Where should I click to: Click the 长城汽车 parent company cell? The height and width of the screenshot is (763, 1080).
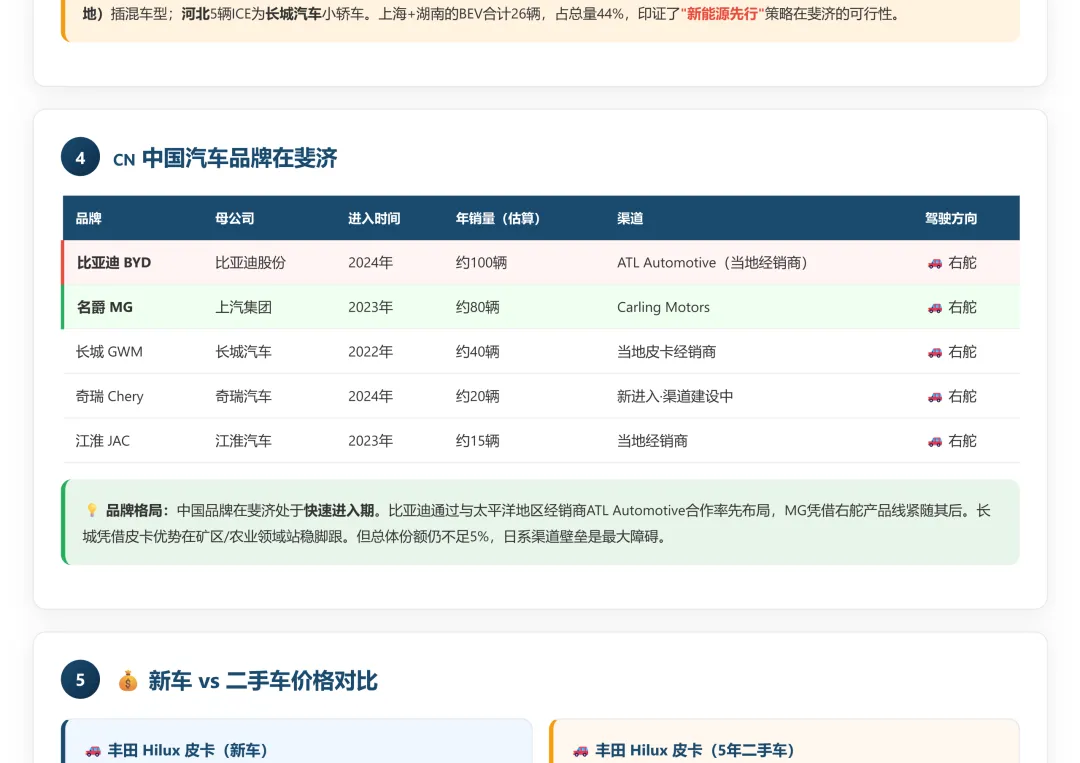point(243,352)
